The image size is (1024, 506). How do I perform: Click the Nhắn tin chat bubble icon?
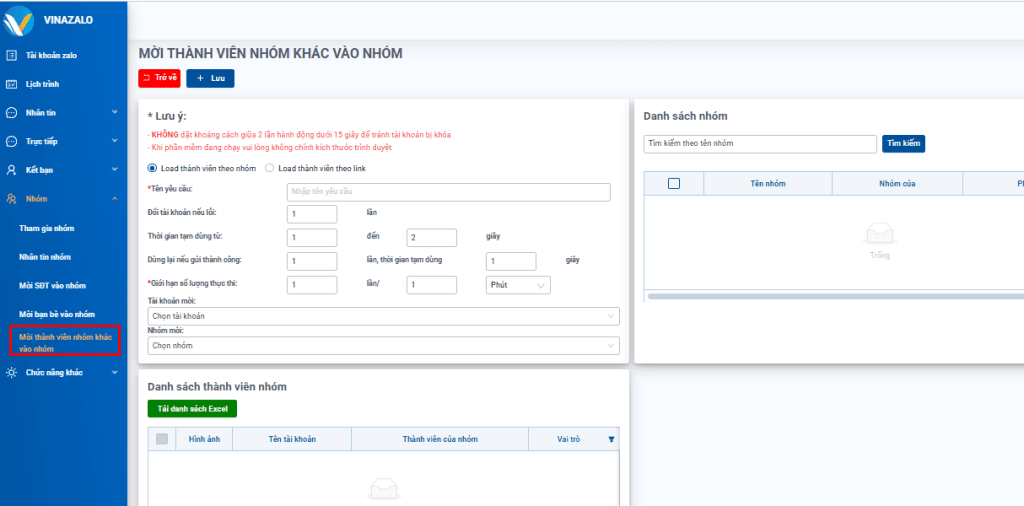click(11, 113)
